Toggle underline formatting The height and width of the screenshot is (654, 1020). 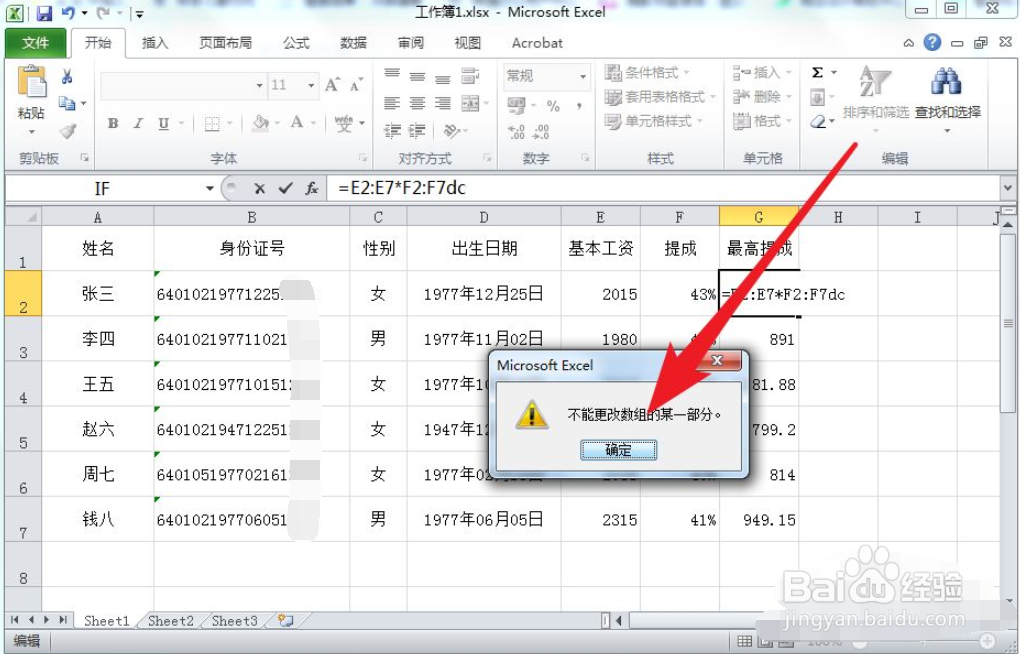tap(164, 122)
